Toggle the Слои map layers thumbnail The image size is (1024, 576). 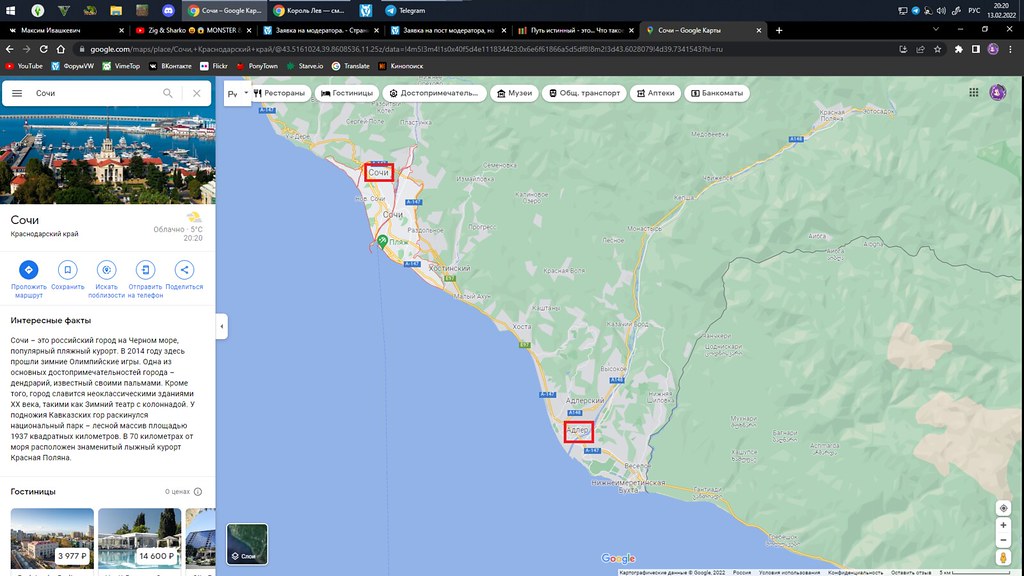pos(247,544)
